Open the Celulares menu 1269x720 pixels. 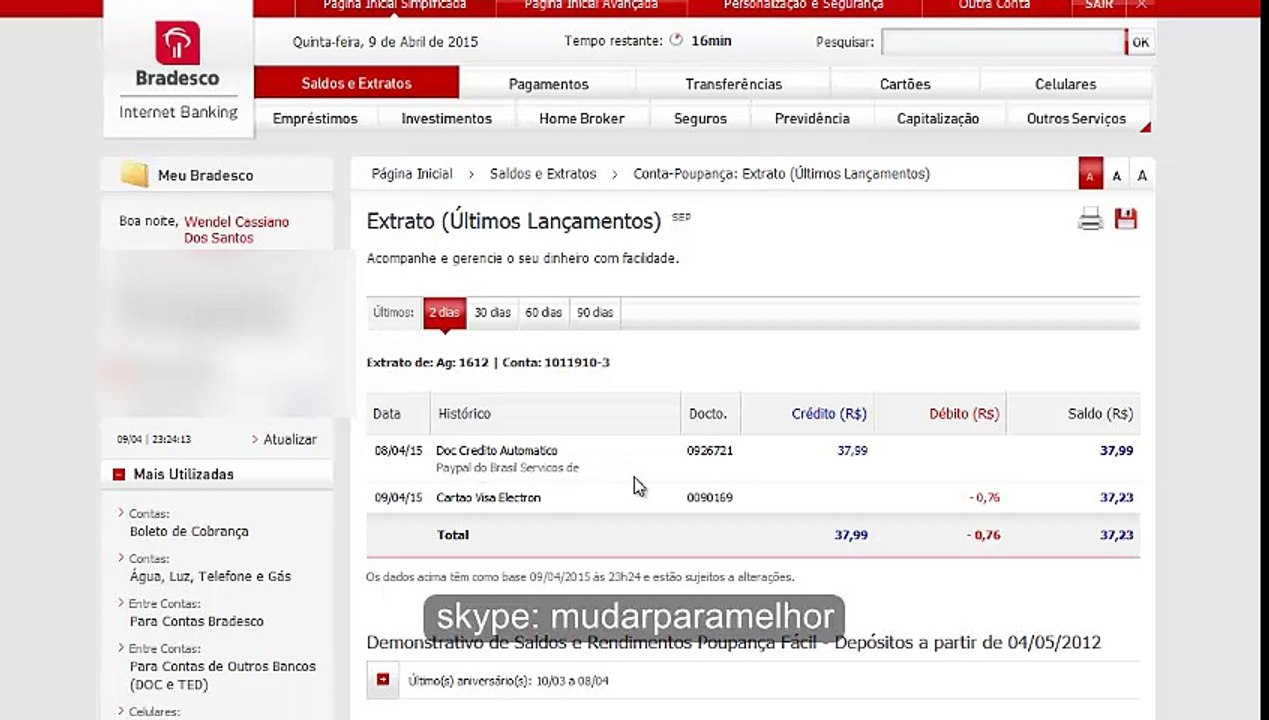pyautogui.click(x=1065, y=84)
